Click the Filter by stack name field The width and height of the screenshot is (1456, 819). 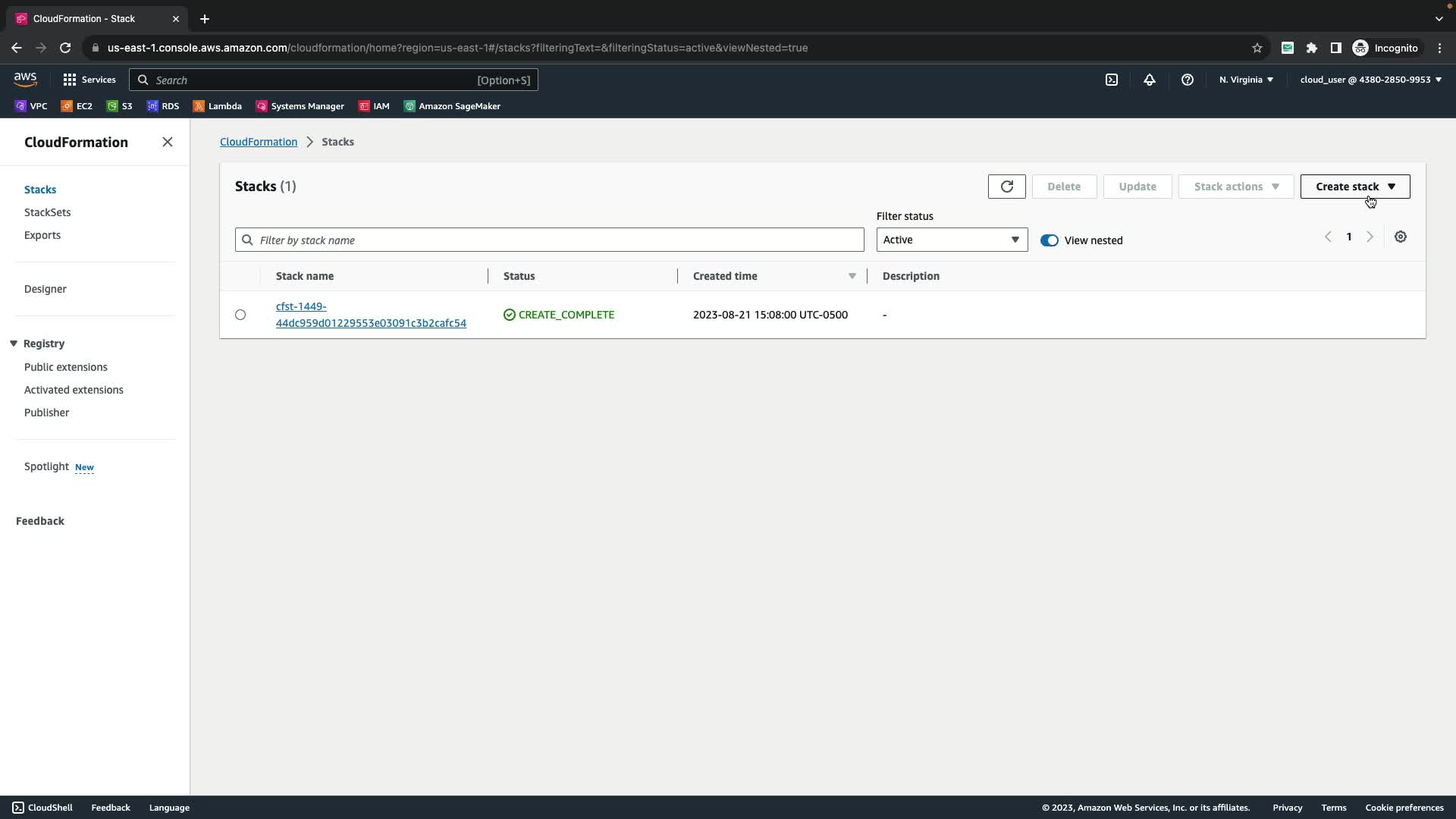pos(549,240)
